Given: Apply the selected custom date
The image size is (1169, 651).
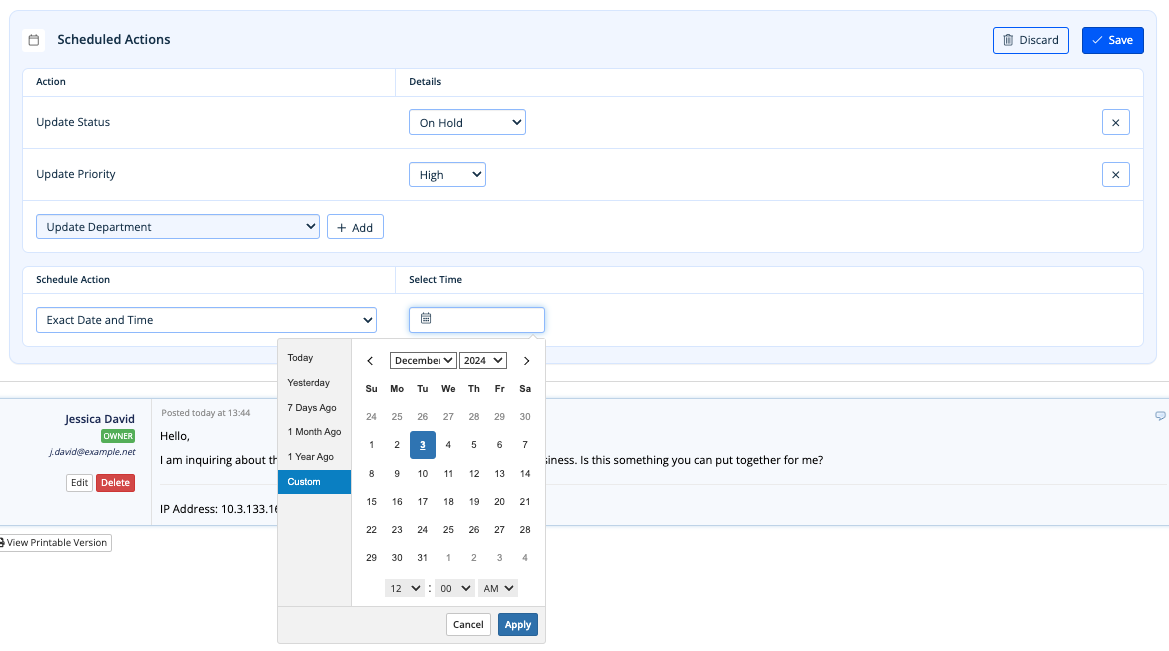Looking at the screenshot, I should 517,624.
